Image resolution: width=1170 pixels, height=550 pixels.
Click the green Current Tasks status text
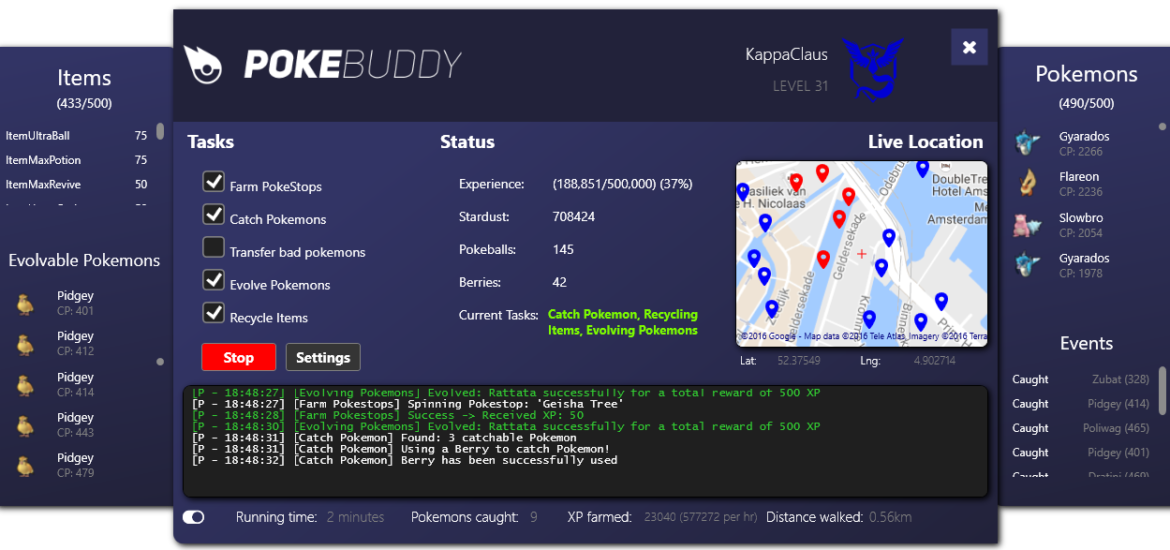click(623, 322)
